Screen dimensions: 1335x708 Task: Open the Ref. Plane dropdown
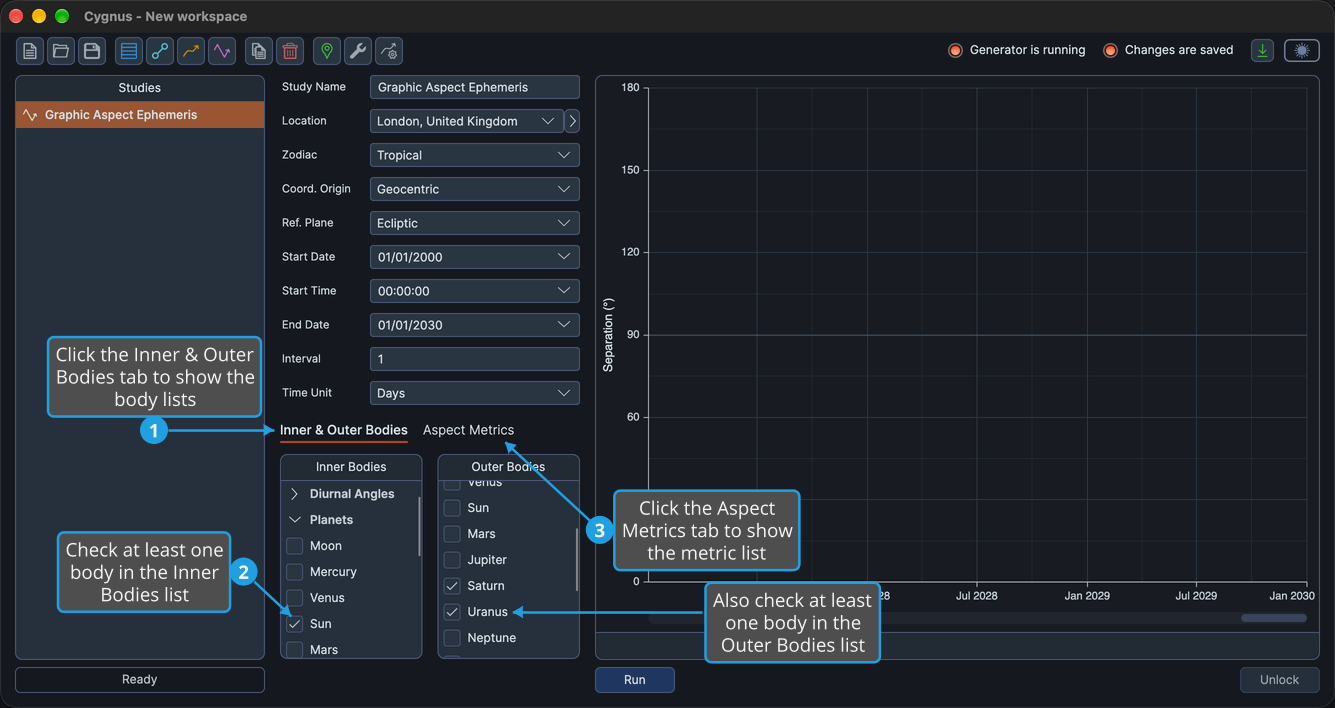click(475, 223)
